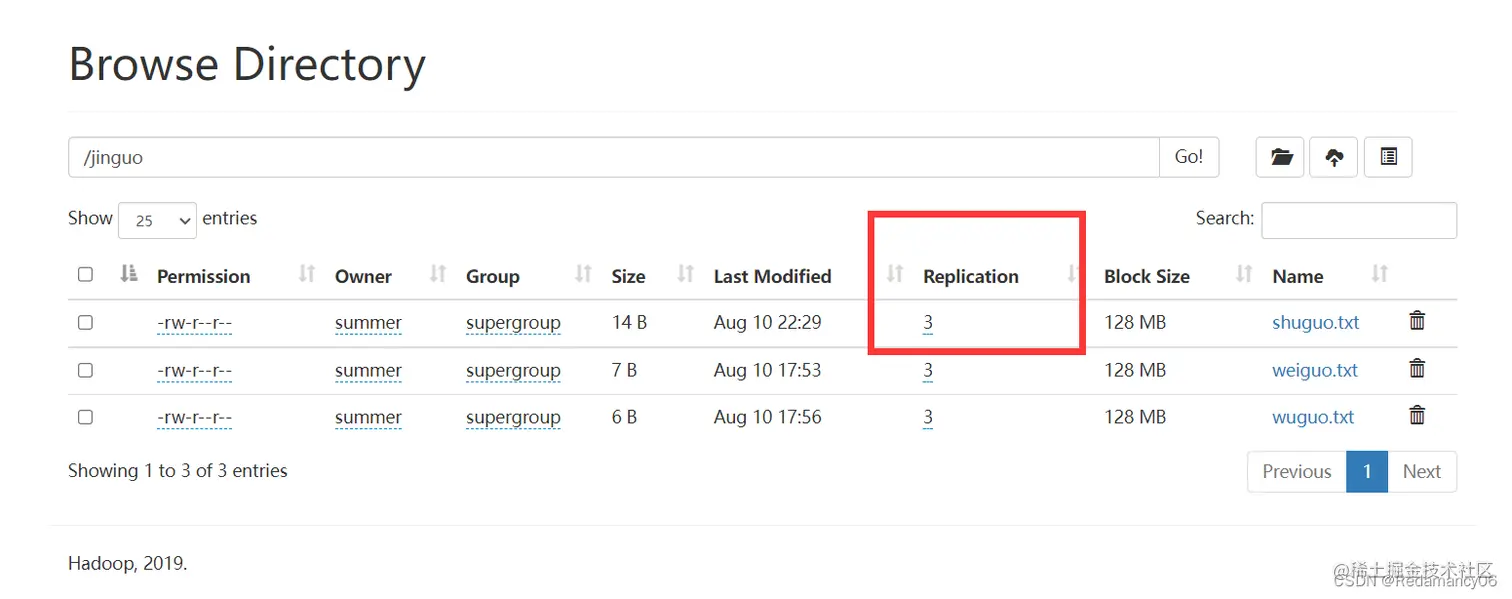Click the Go! button

(1189, 157)
